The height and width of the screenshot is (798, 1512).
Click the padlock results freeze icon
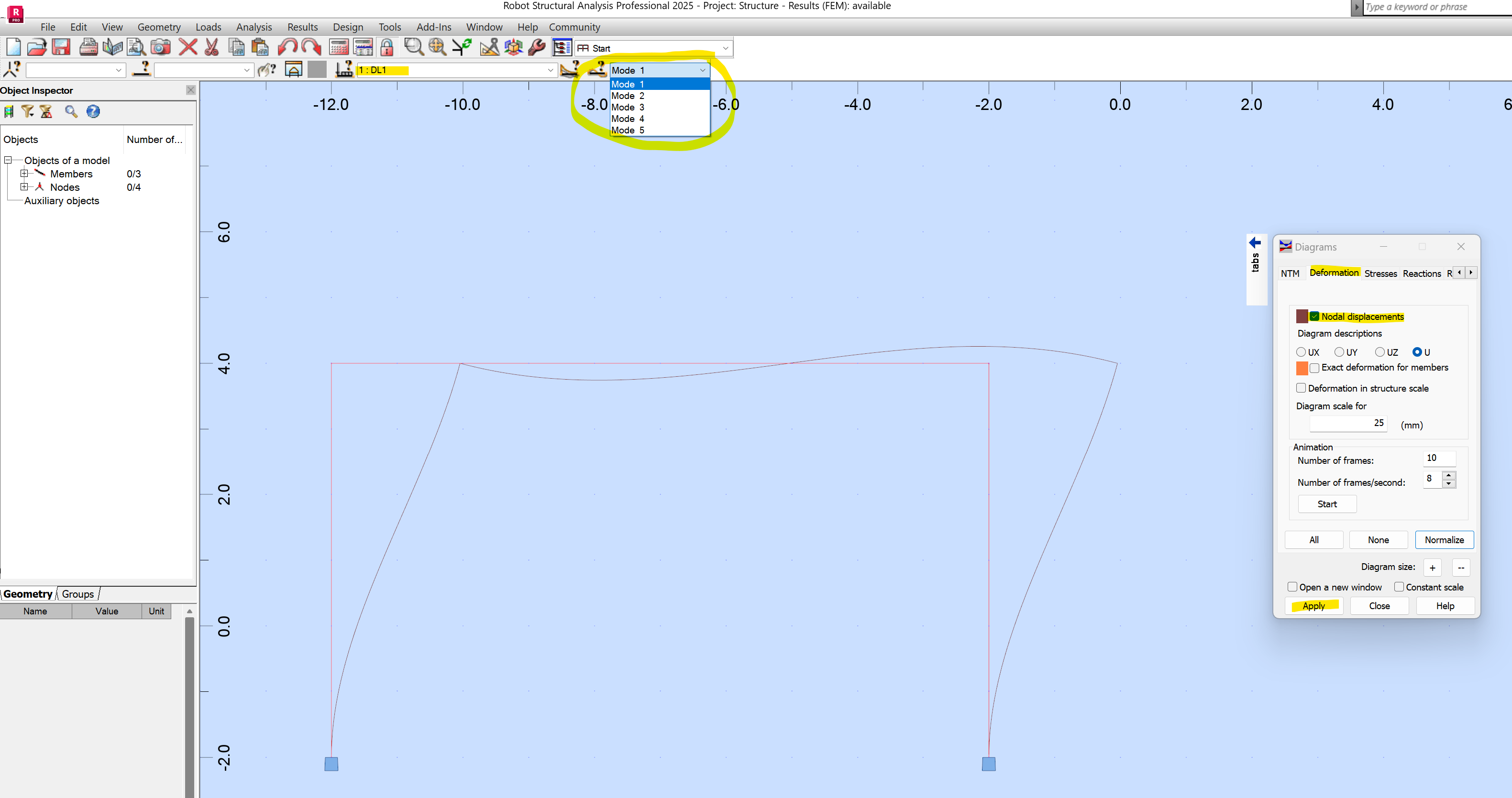[387, 47]
